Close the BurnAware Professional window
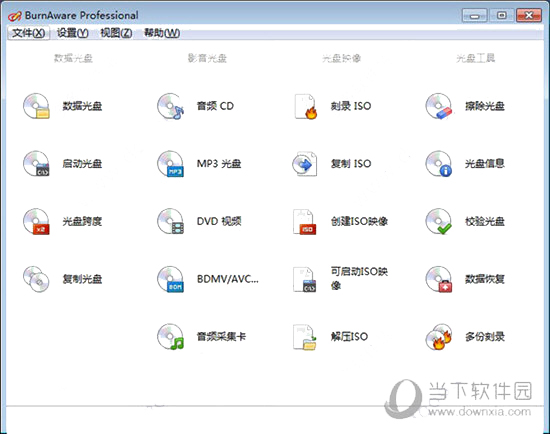Screen dimensions: 550x434 click(x=529, y=15)
